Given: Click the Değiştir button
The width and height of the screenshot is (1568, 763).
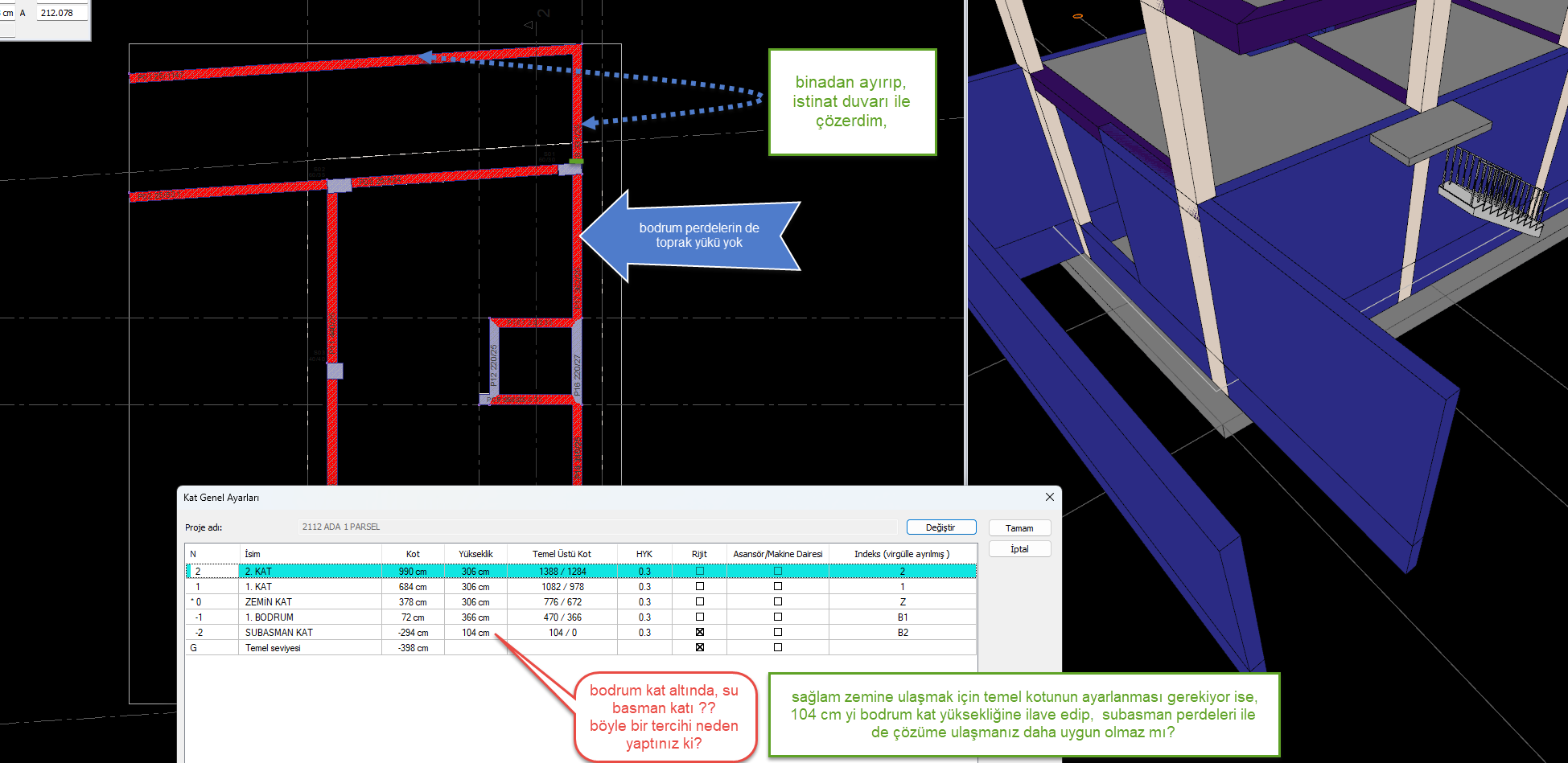Looking at the screenshot, I should tap(940, 527).
